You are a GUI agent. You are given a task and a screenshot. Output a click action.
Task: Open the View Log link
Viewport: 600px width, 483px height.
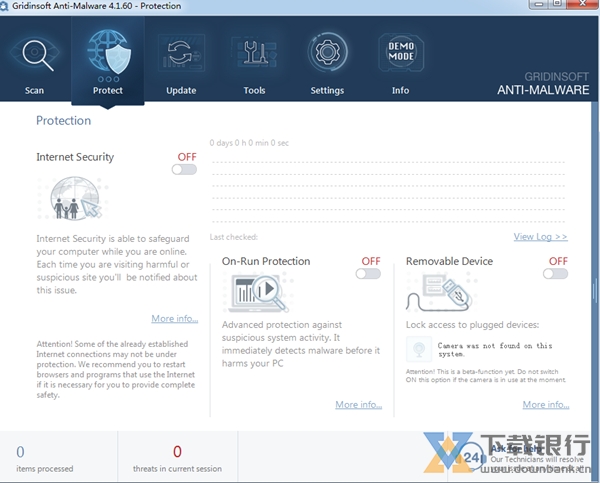[x=540, y=237]
